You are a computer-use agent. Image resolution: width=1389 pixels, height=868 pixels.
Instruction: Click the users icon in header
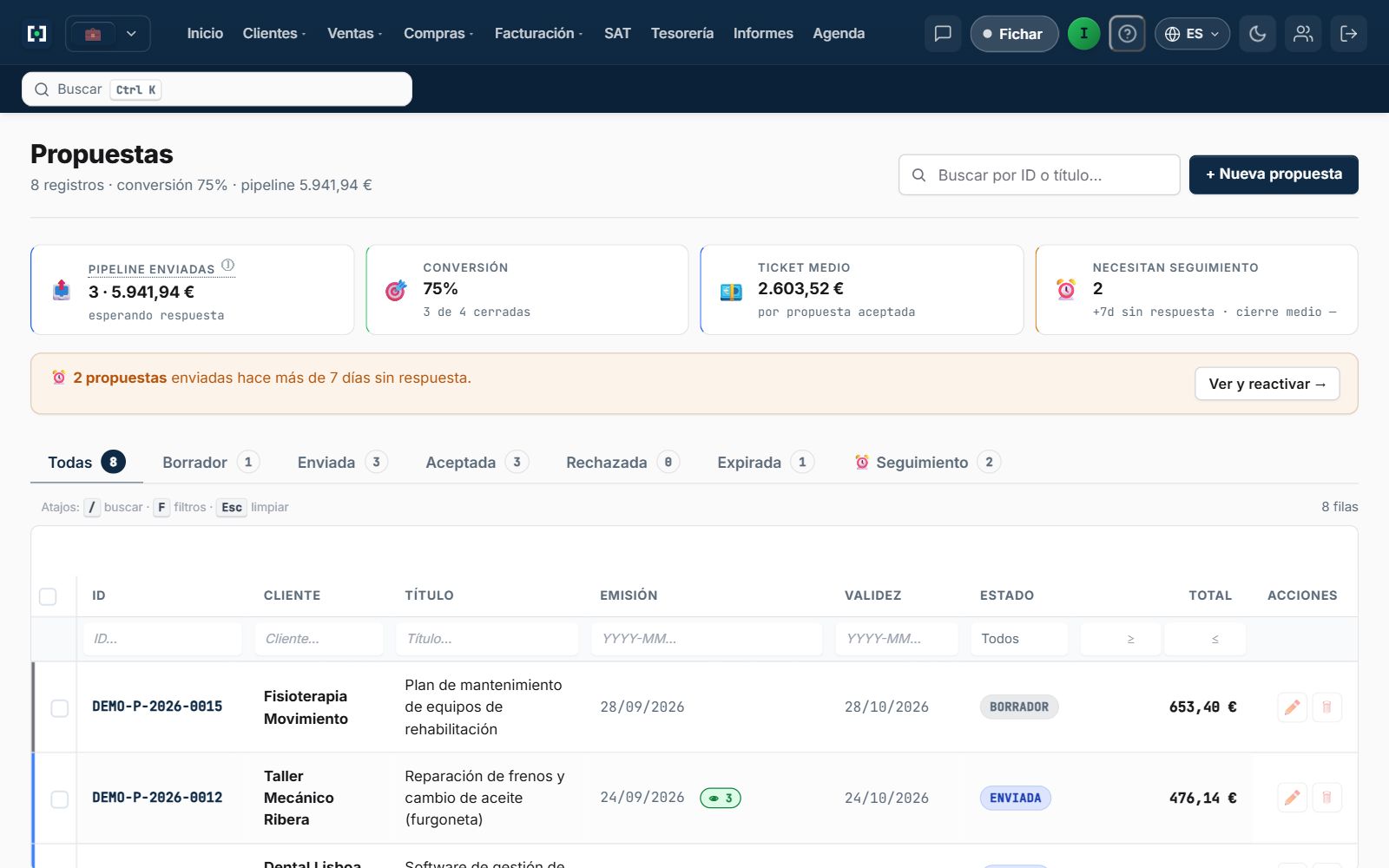click(1303, 34)
